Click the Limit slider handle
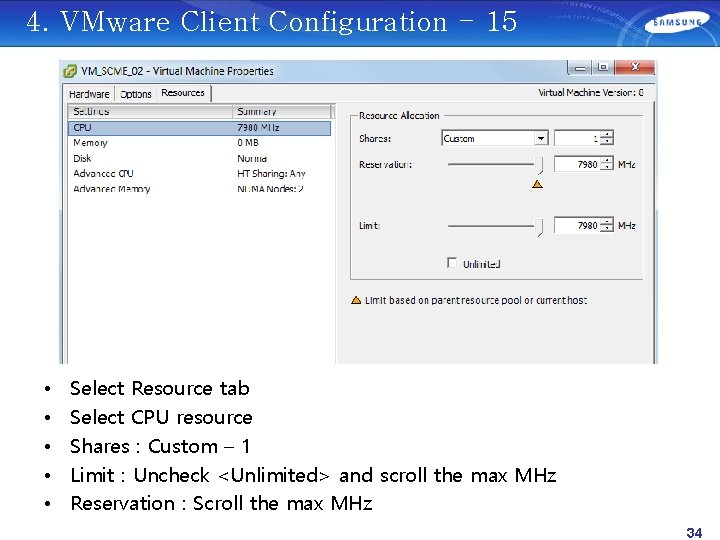 539,227
